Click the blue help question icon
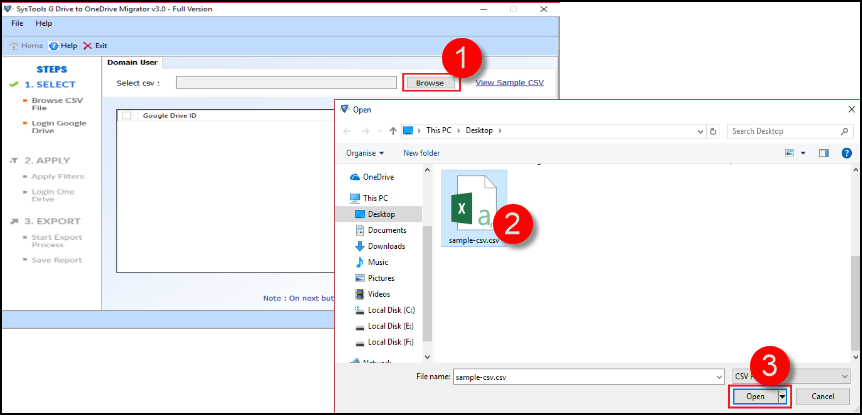The width and height of the screenshot is (862, 415). [847, 153]
